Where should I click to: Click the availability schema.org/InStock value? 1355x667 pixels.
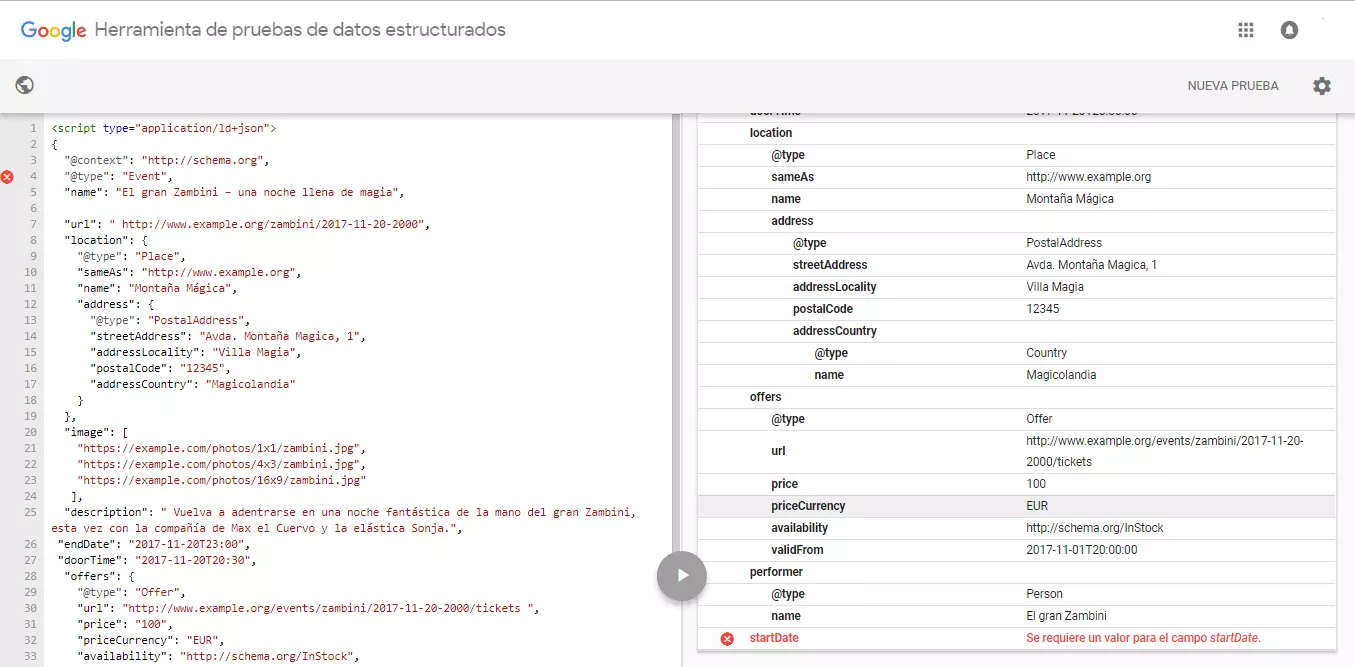1095,528
